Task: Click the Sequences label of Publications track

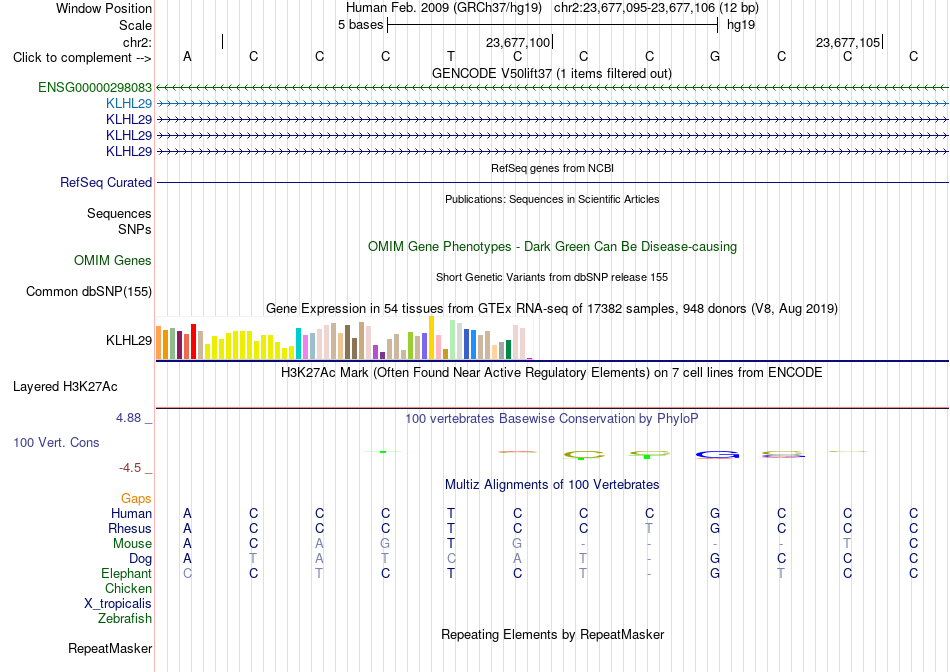Action: (119, 213)
